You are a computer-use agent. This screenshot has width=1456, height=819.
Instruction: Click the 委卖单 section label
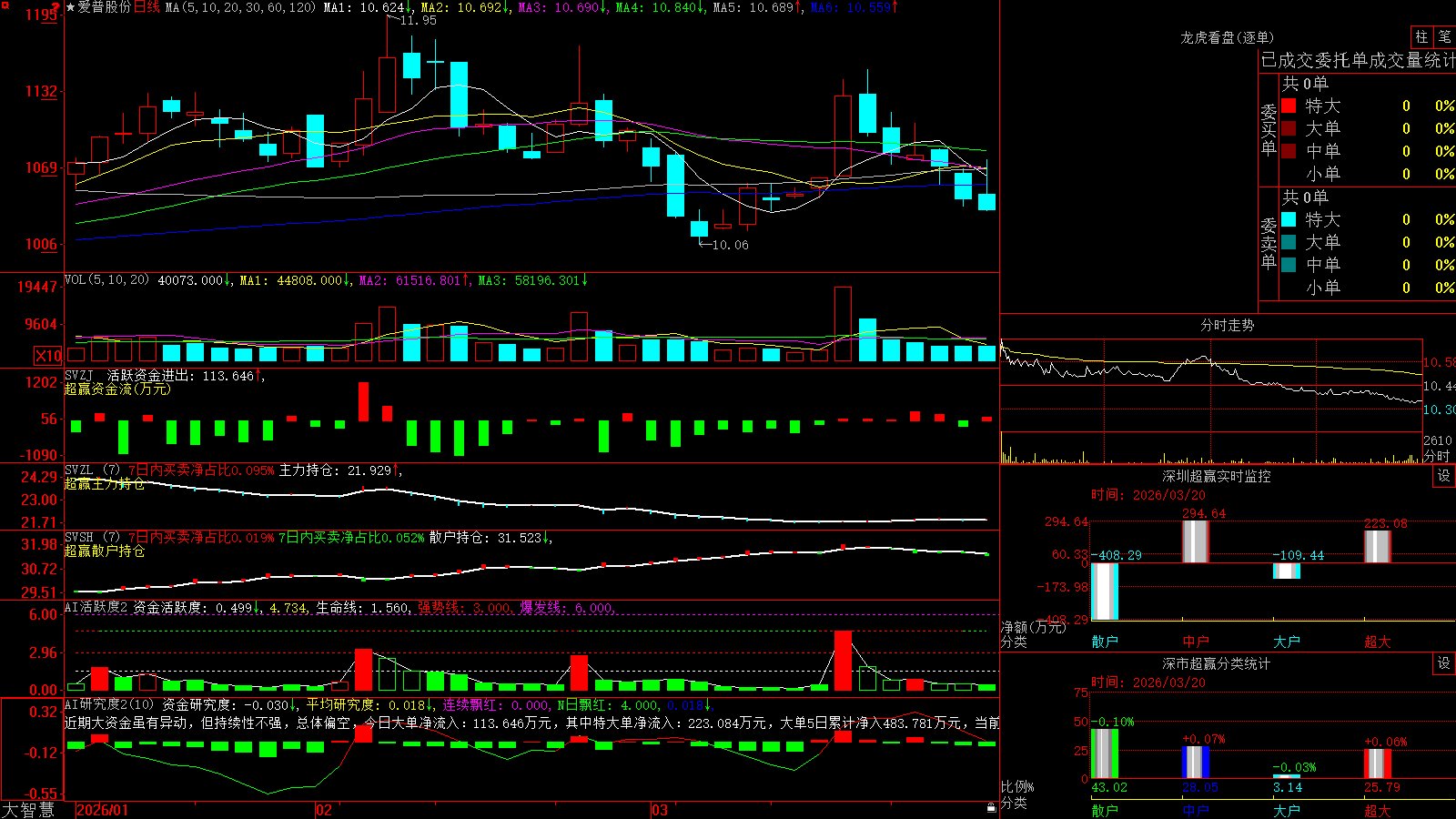pos(1269,244)
